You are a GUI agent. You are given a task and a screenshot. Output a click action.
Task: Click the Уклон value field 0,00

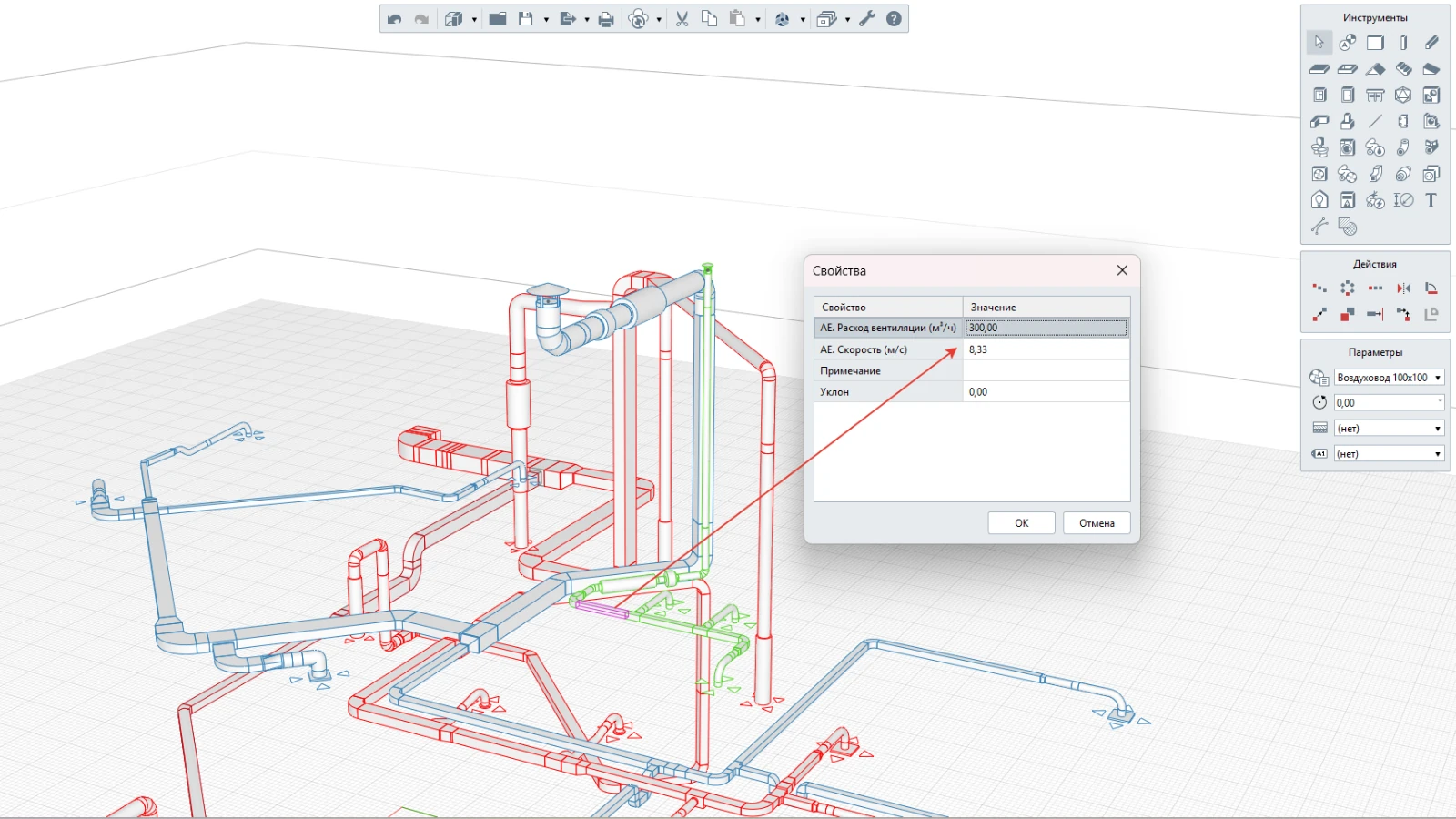[x=1046, y=392]
